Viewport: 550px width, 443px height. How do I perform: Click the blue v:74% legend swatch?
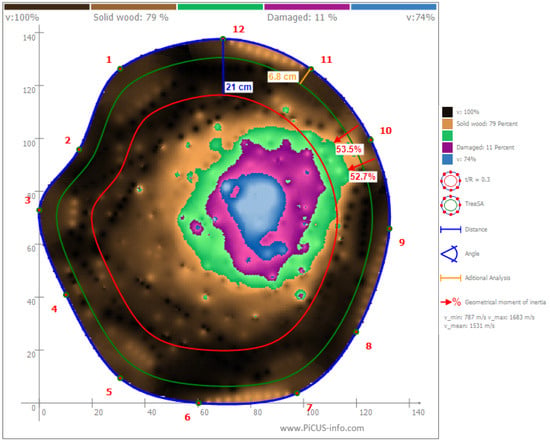click(x=447, y=159)
